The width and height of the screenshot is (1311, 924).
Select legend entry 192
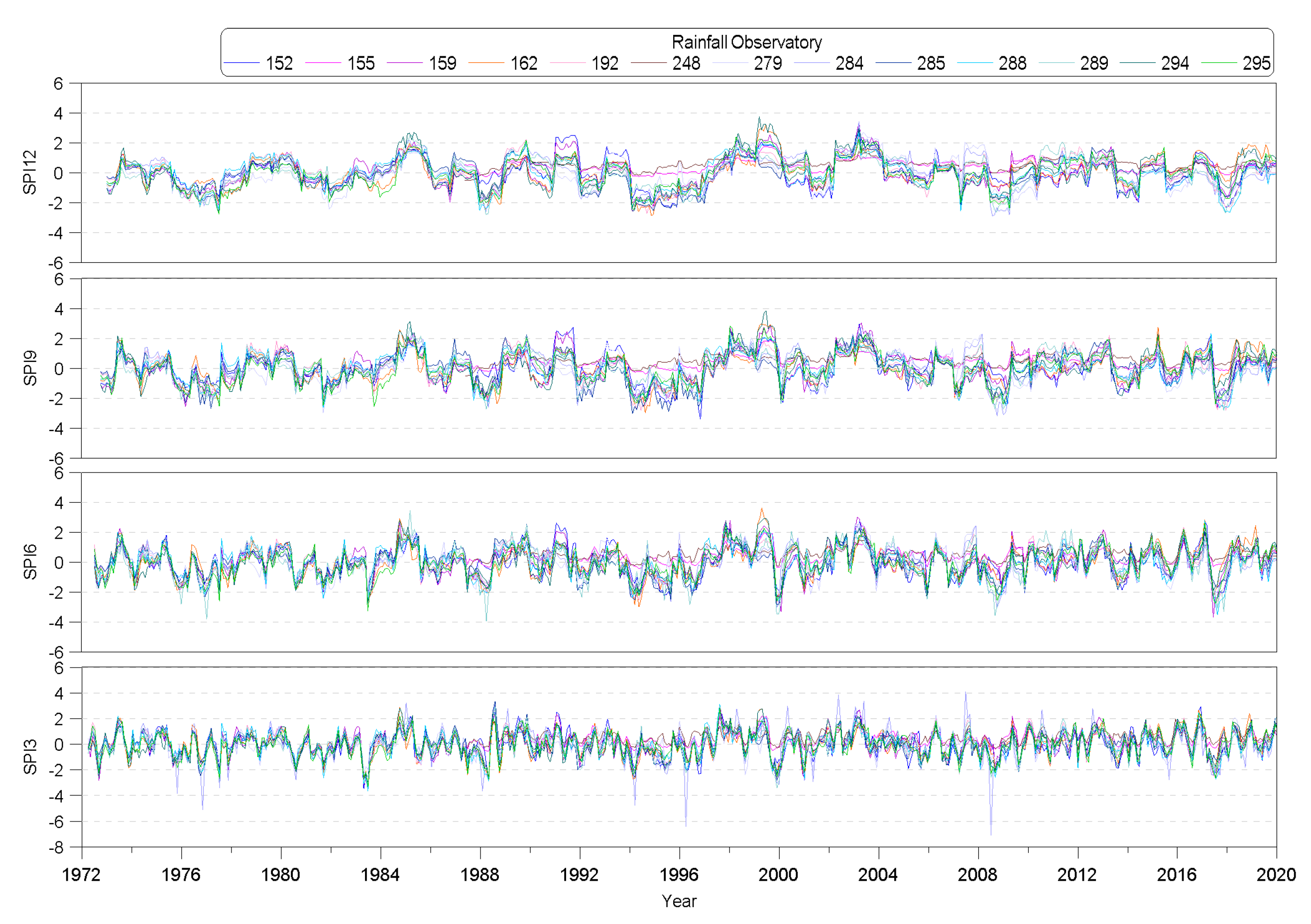(604, 63)
